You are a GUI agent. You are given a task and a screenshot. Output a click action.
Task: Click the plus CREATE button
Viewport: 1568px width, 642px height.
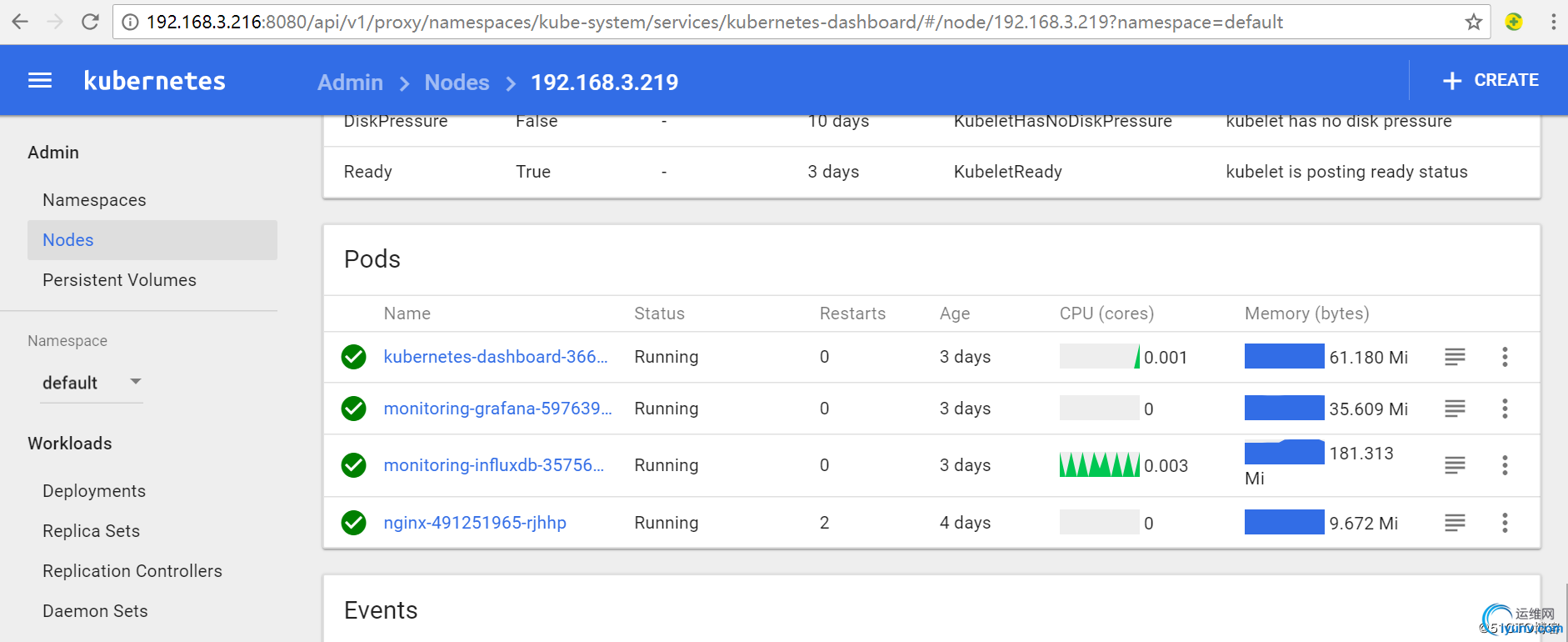pyautogui.click(x=1491, y=81)
